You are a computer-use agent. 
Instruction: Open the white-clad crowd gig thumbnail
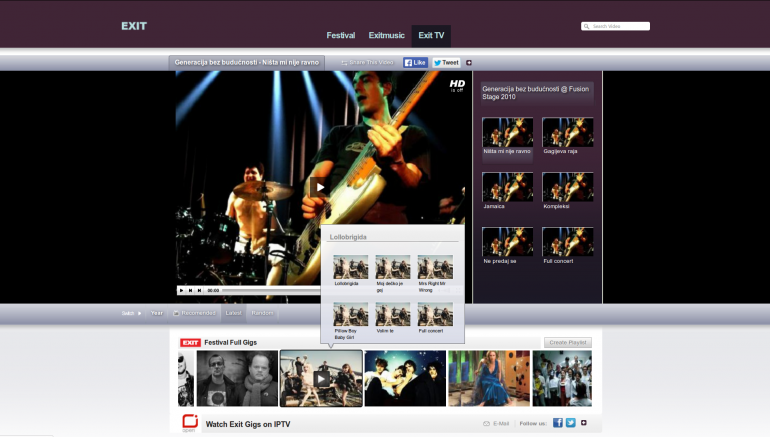(x=562, y=378)
